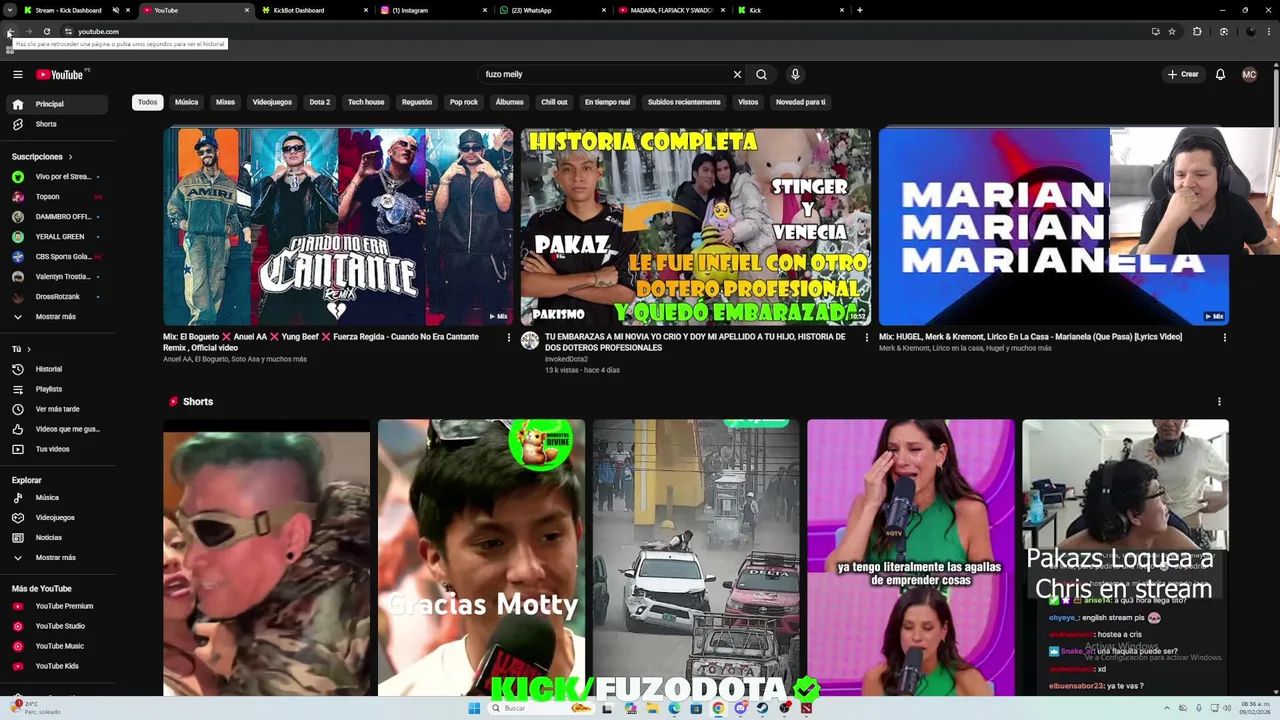Screen dimensions: 1280x720
Task: Open Playlists in sidebar
Action: click(56, 389)
